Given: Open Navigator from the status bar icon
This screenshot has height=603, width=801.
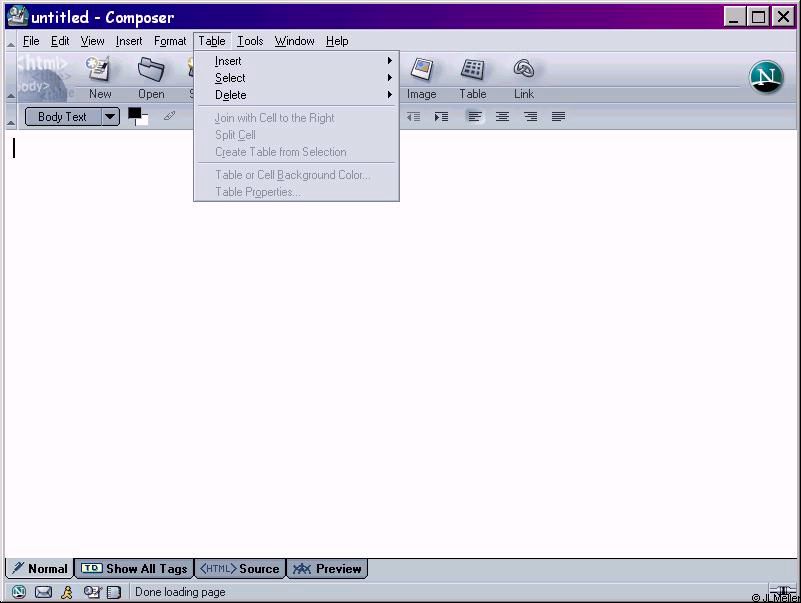Looking at the screenshot, I should [x=19, y=592].
